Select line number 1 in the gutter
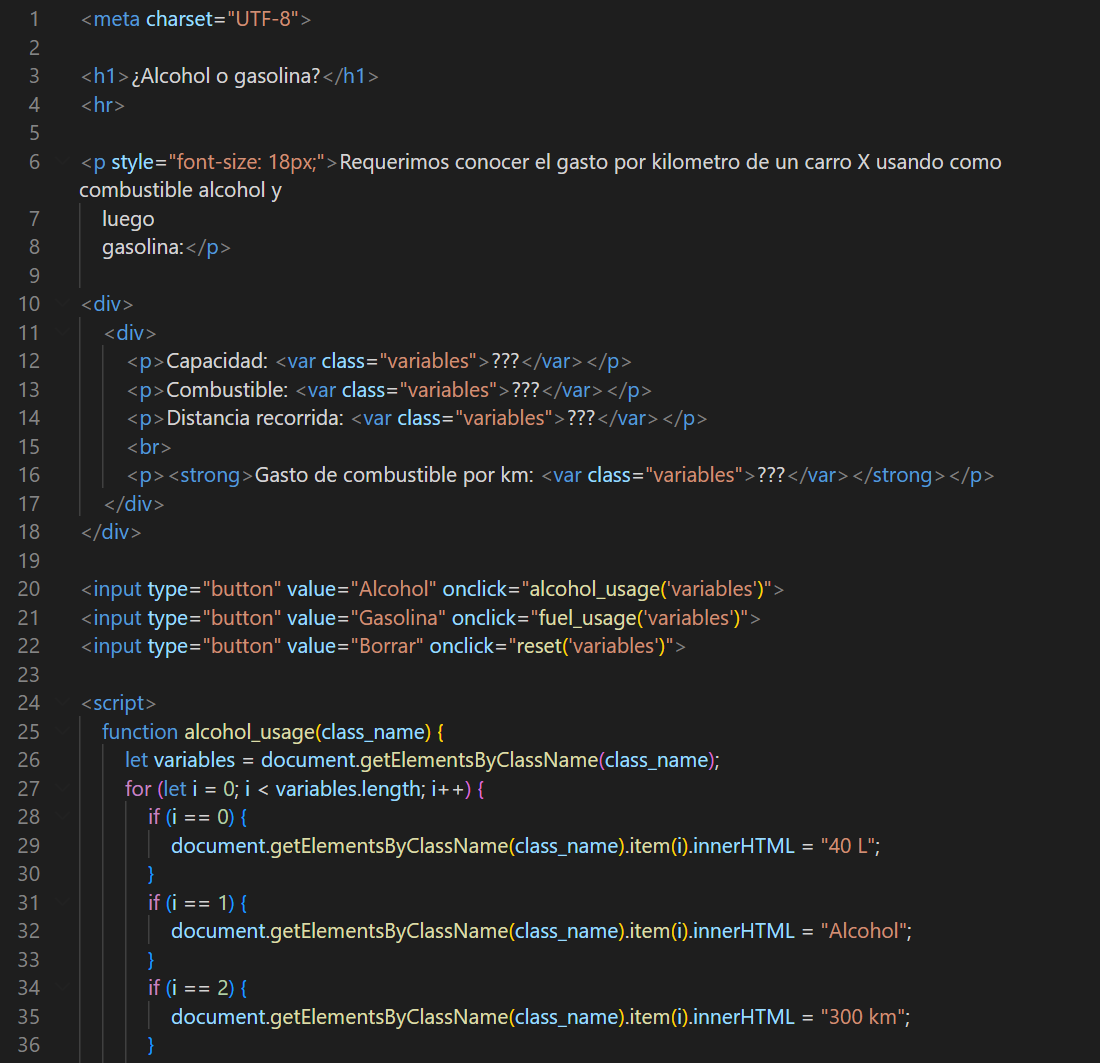1100x1063 pixels. (34, 19)
